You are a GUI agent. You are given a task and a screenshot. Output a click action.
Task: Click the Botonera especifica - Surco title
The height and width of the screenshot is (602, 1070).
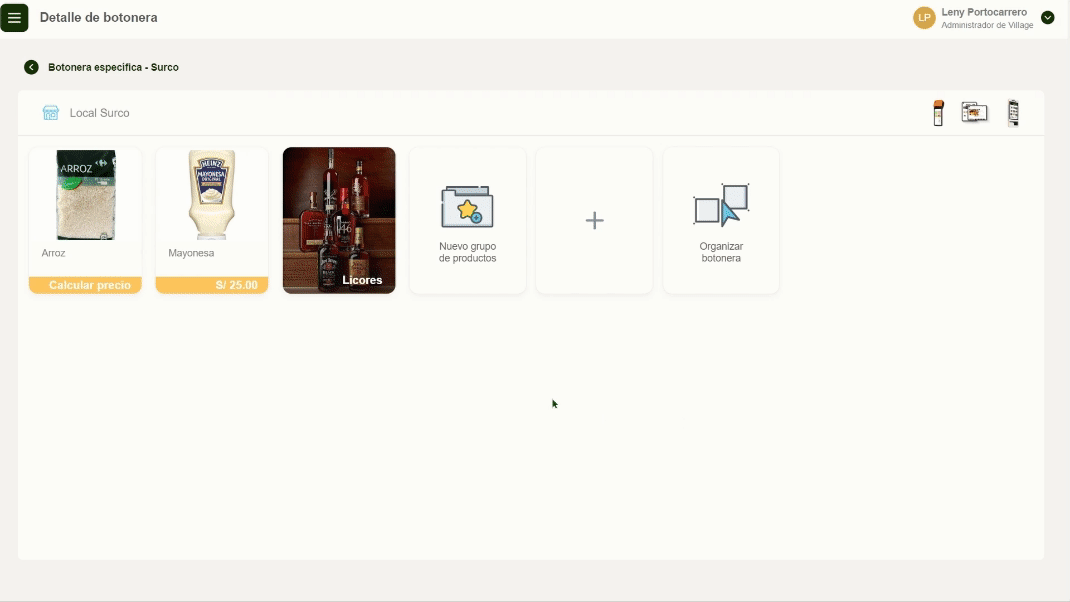pos(113,67)
